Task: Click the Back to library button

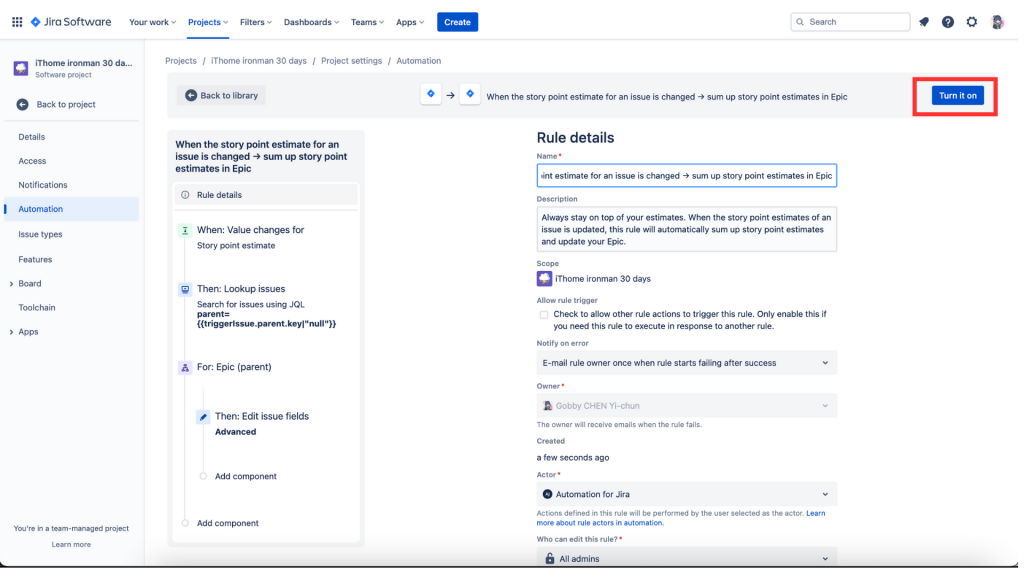Action: [x=221, y=96]
